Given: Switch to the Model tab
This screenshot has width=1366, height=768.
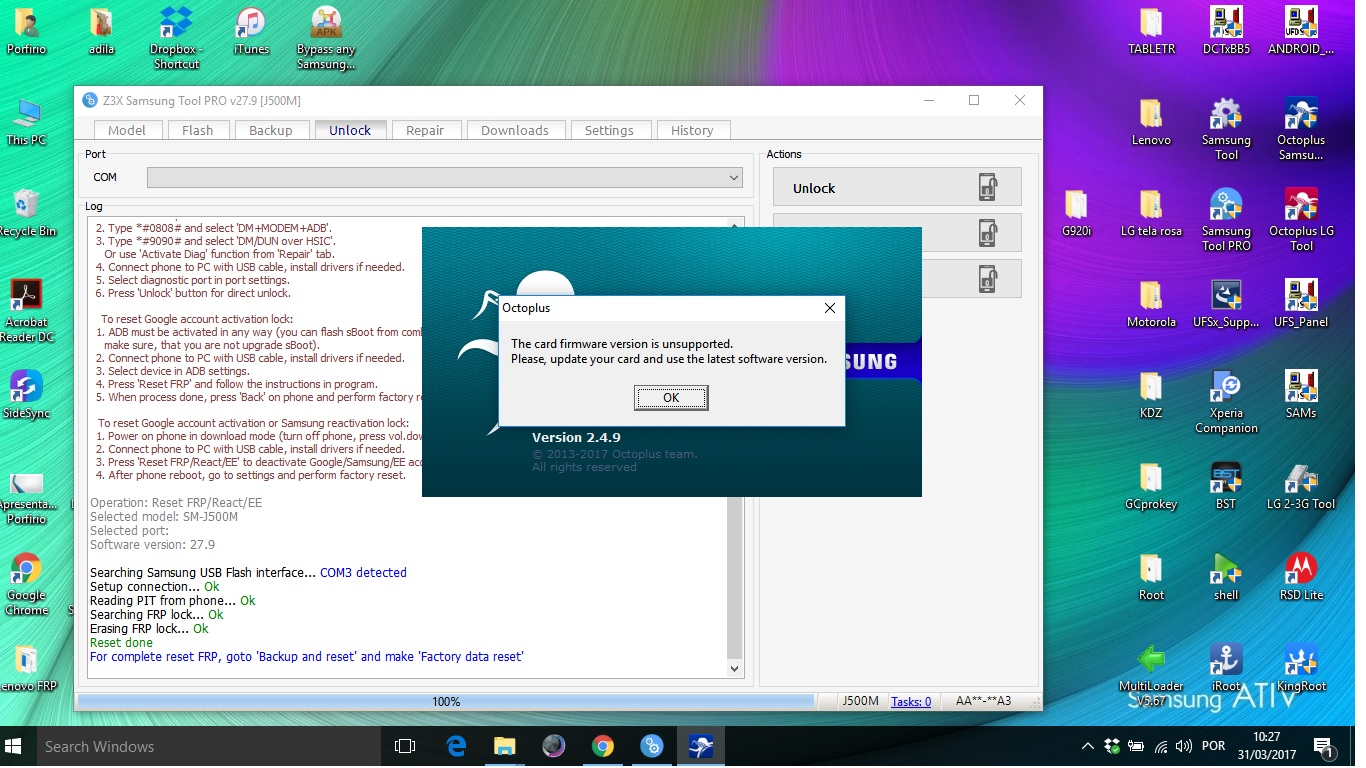Looking at the screenshot, I should click(x=127, y=130).
